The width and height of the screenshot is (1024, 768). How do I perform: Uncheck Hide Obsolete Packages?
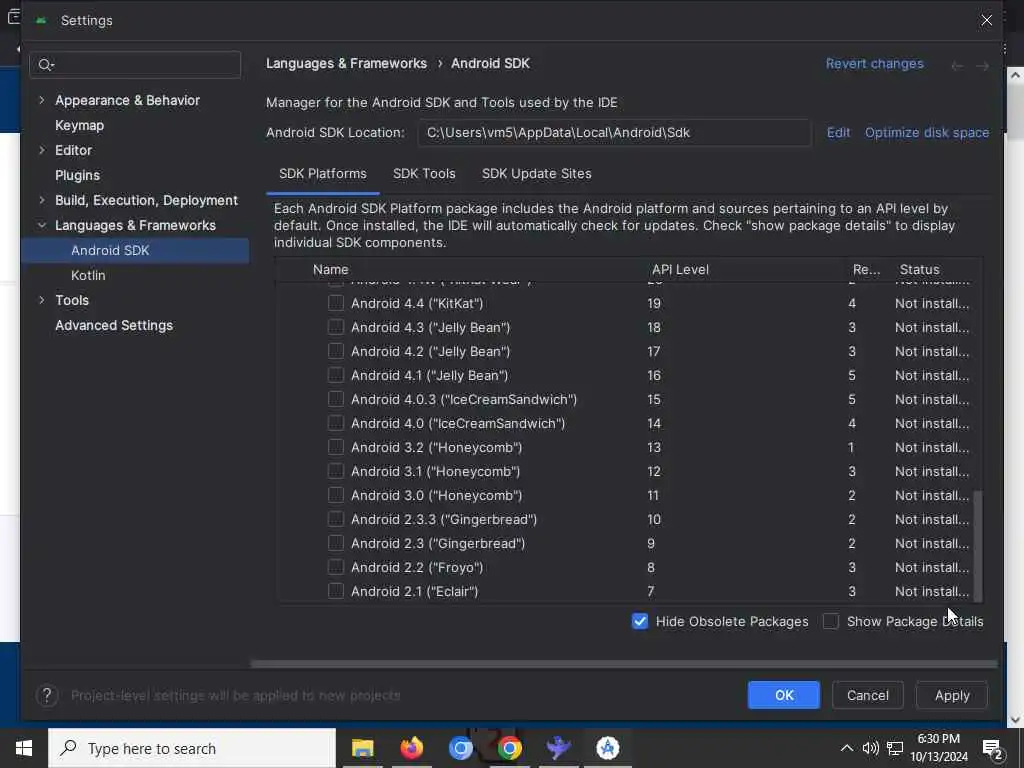coord(640,621)
